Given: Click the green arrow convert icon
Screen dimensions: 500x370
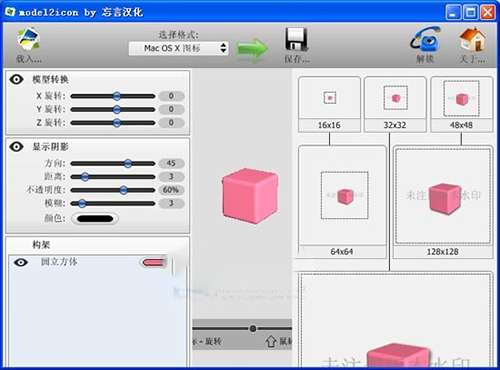Looking at the screenshot, I should point(252,49).
